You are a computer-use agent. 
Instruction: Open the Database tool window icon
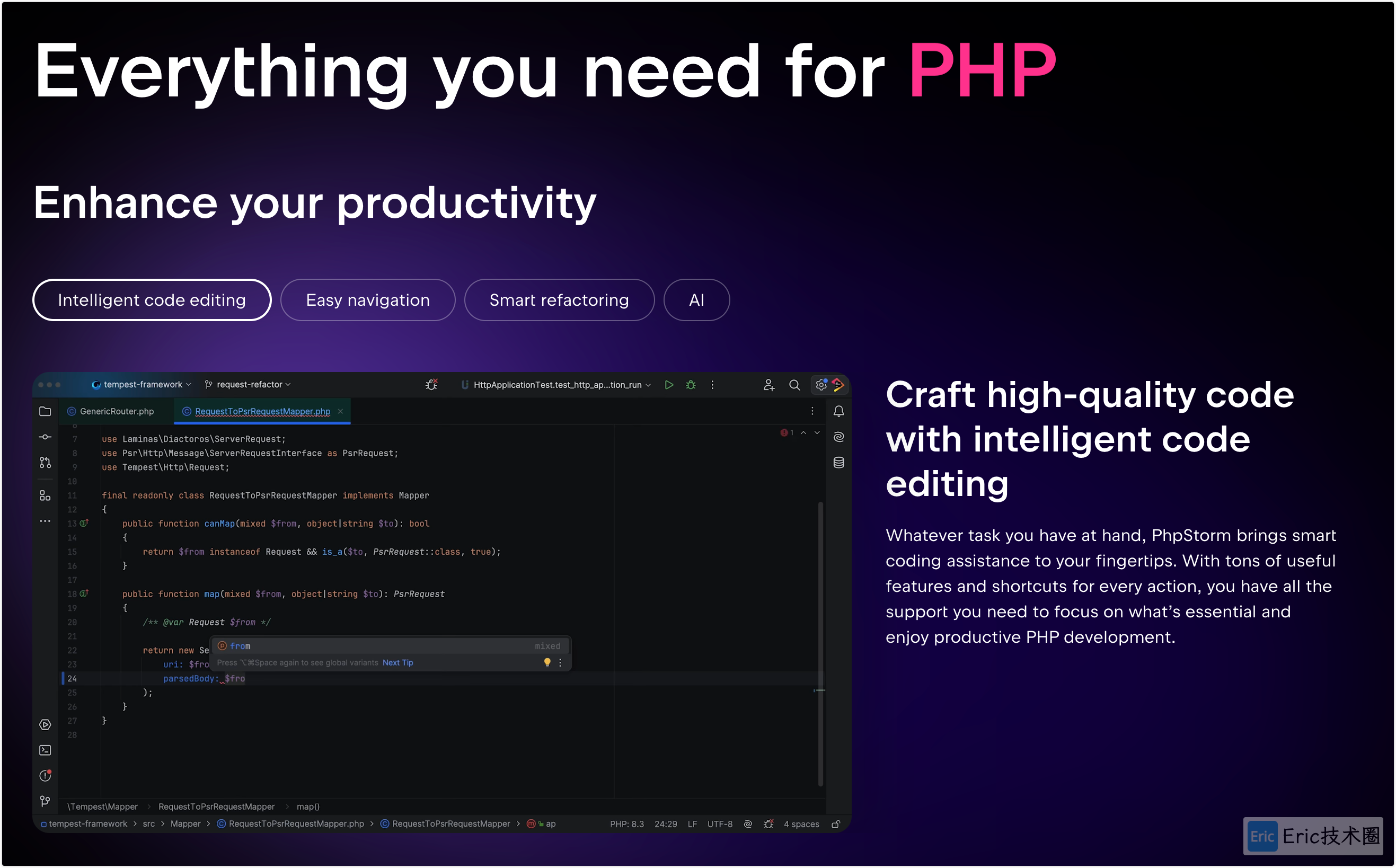(x=838, y=463)
